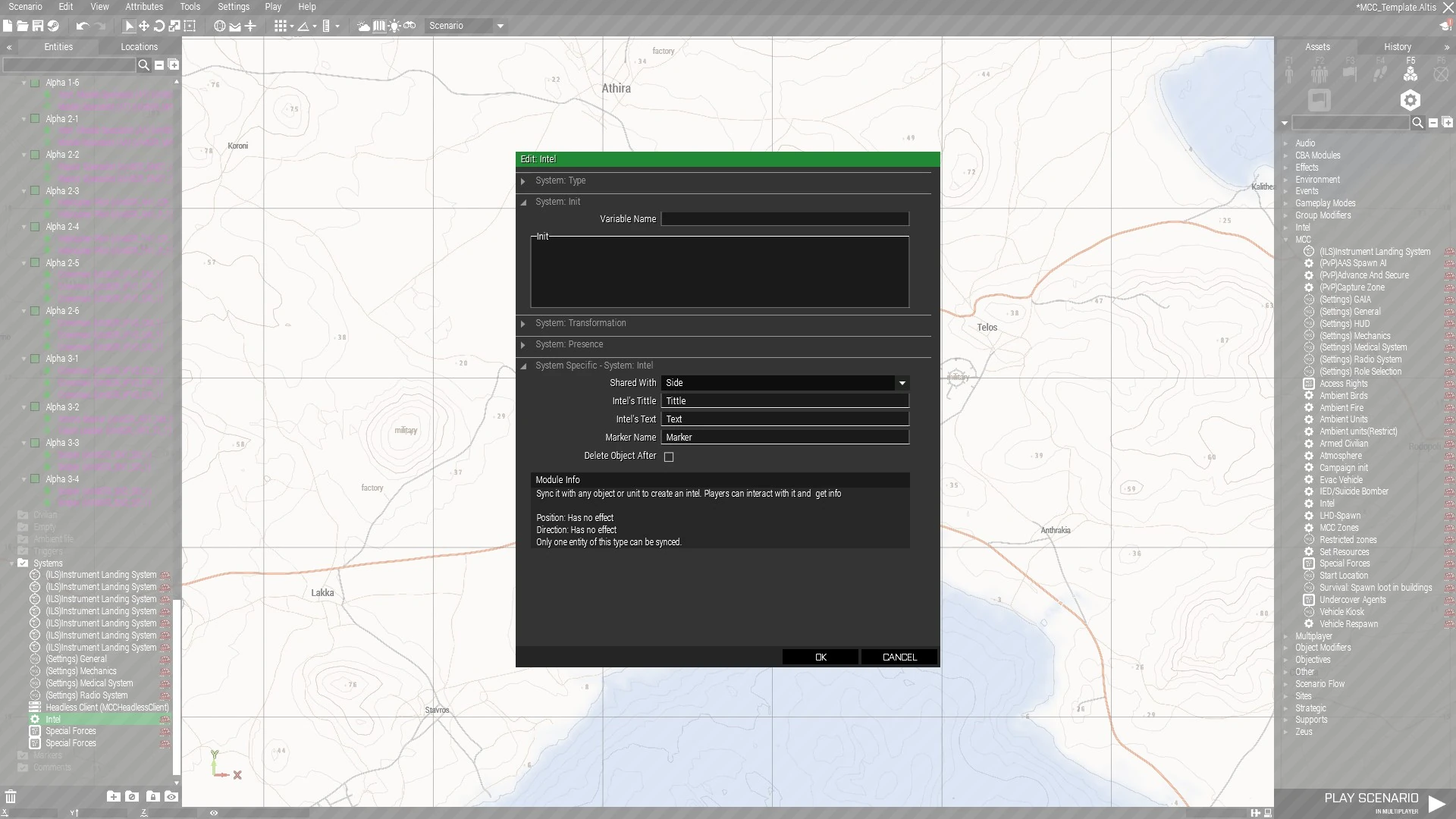Enable the Delete Object After checkbox
Screen dimensions: 1456x819
coord(669,457)
